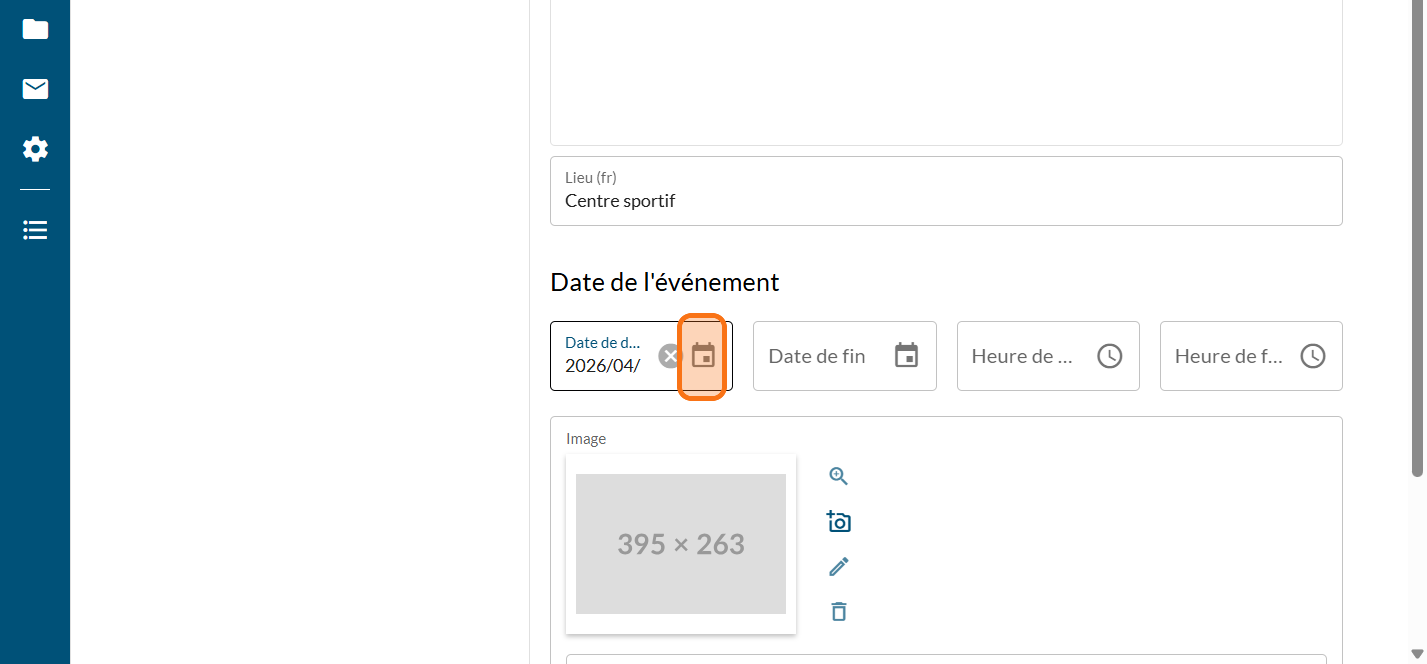Open the start time clock picker
Image resolution: width=1427 pixels, height=664 pixels.
pos(1109,356)
